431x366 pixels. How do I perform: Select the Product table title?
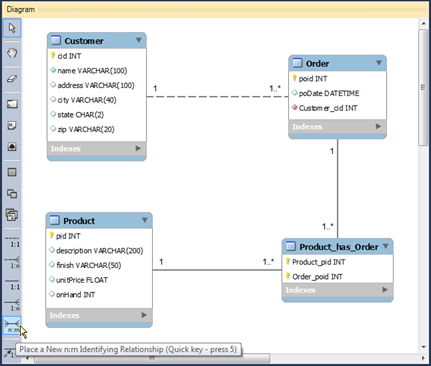click(79, 221)
